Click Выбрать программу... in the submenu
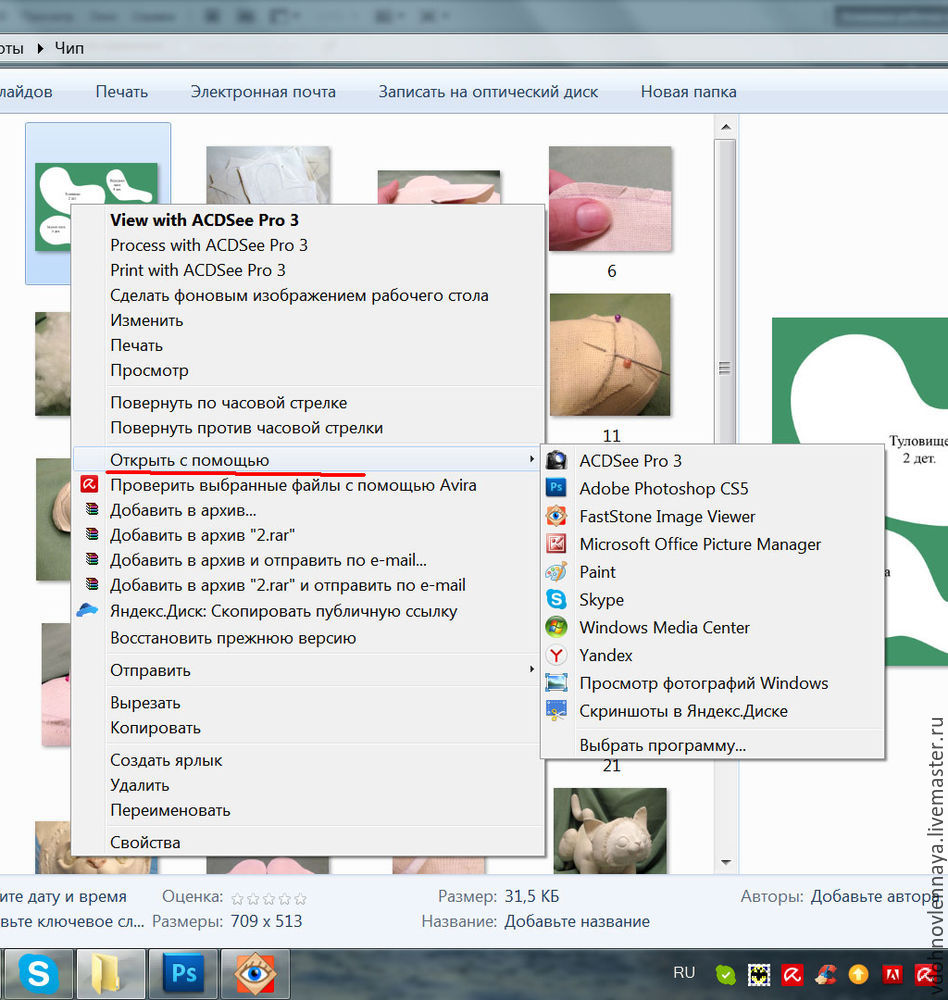This screenshot has height=1000, width=948. (712, 745)
